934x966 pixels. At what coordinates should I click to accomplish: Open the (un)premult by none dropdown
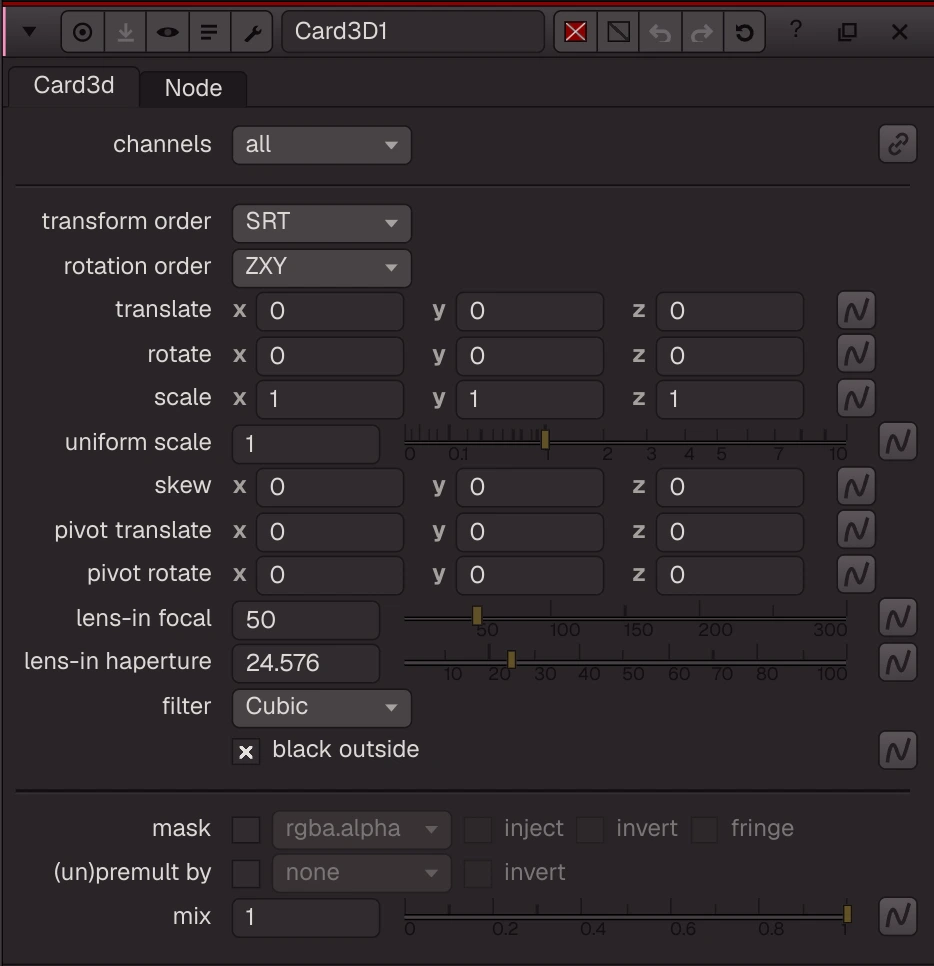click(x=362, y=874)
